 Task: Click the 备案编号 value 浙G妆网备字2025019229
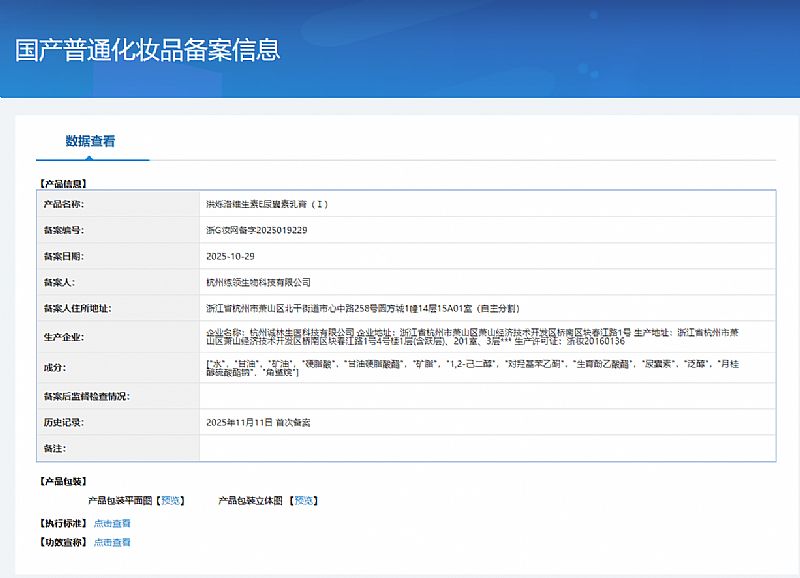click(256, 230)
